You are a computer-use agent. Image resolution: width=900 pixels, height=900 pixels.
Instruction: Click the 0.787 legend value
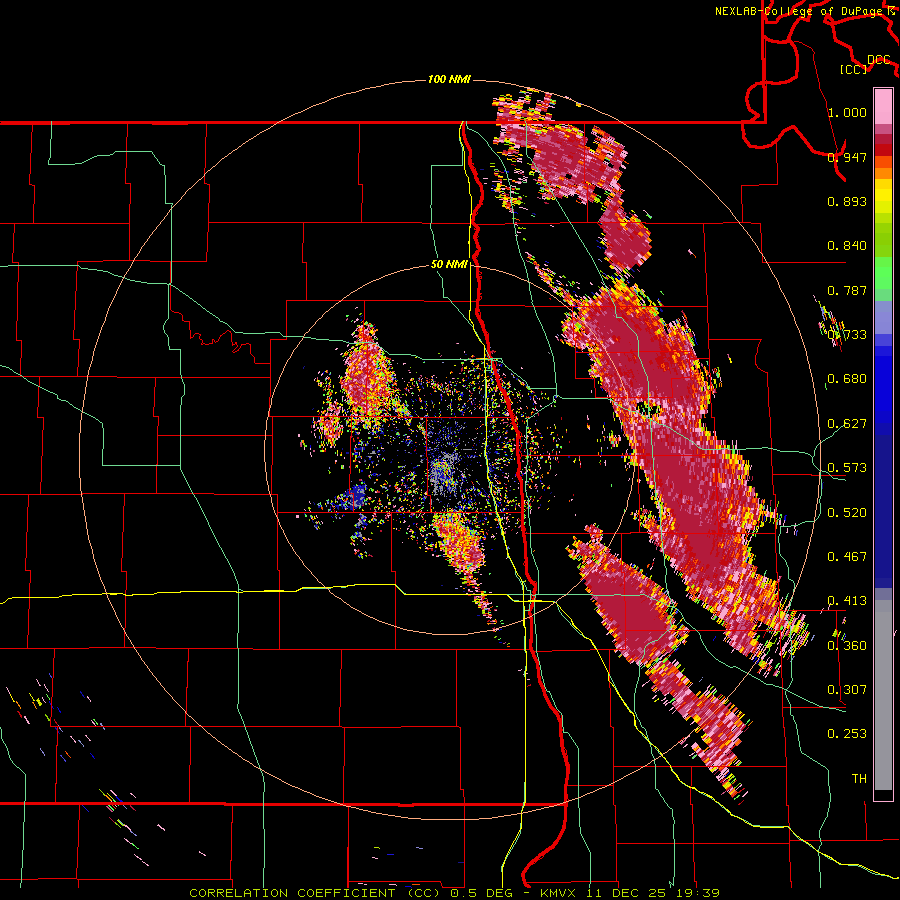[x=847, y=290]
